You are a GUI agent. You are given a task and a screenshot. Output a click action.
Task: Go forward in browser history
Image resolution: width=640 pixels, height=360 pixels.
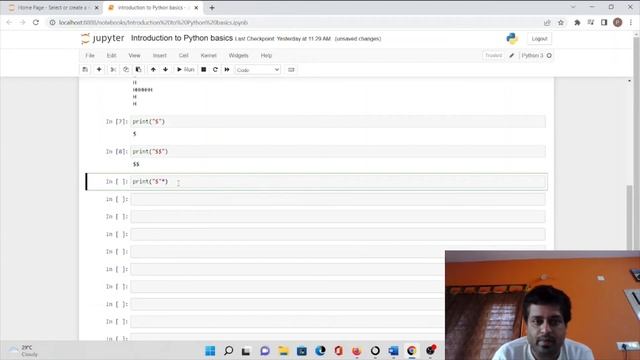point(22,22)
